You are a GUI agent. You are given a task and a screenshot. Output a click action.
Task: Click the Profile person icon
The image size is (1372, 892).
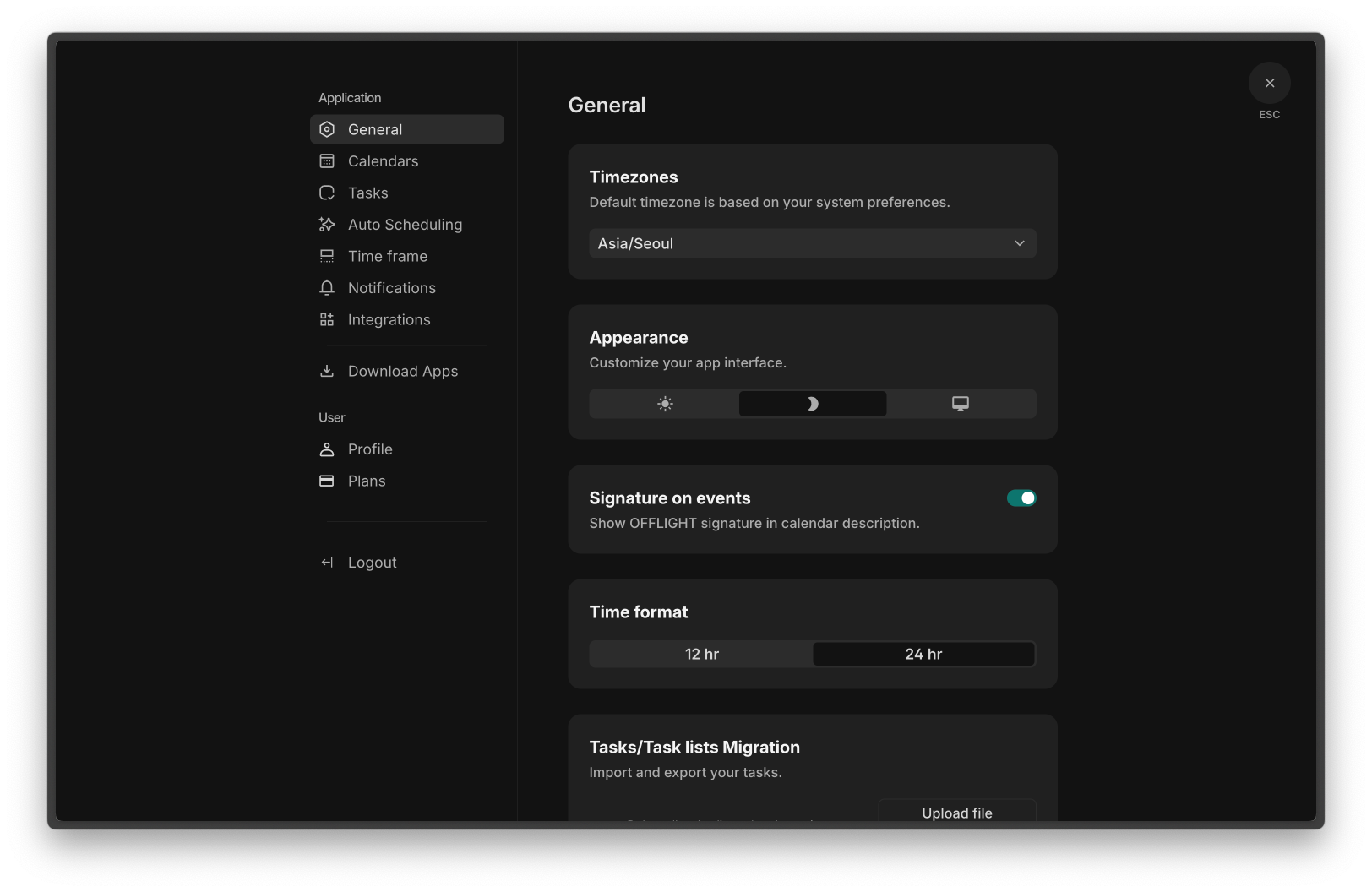click(x=327, y=449)
